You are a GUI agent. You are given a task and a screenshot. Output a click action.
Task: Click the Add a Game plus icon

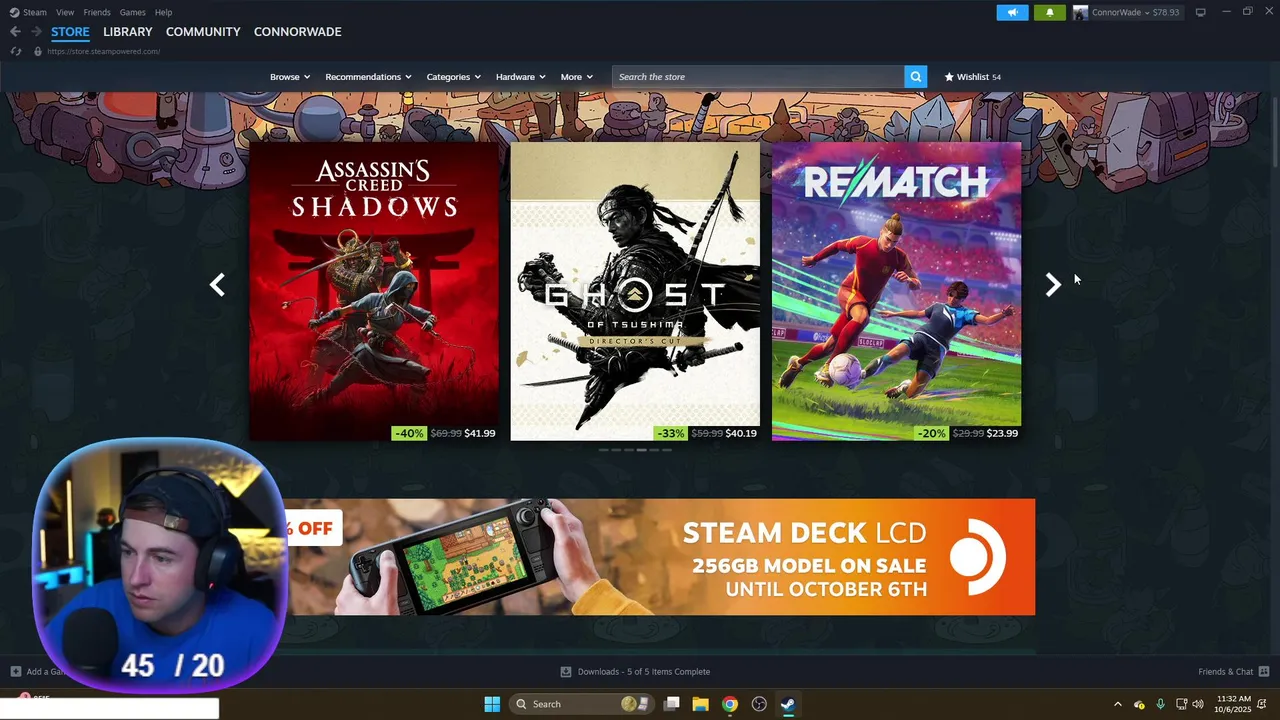tap(15, 672)
